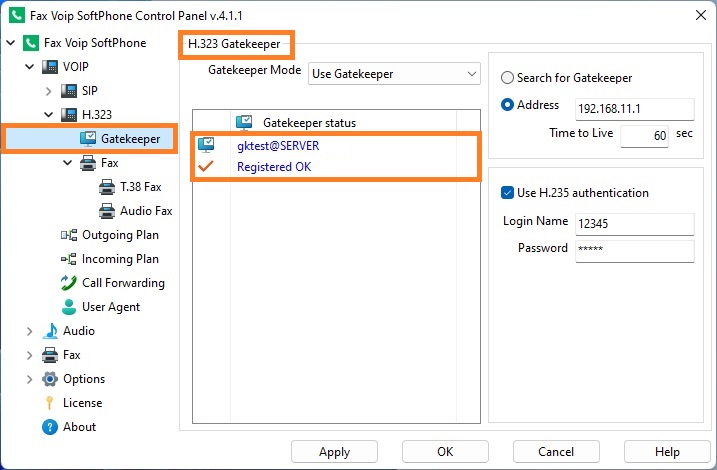717x470 pixels.
Task: Open the Gatekeeper Mode dropdown
Action: point(394,74)
